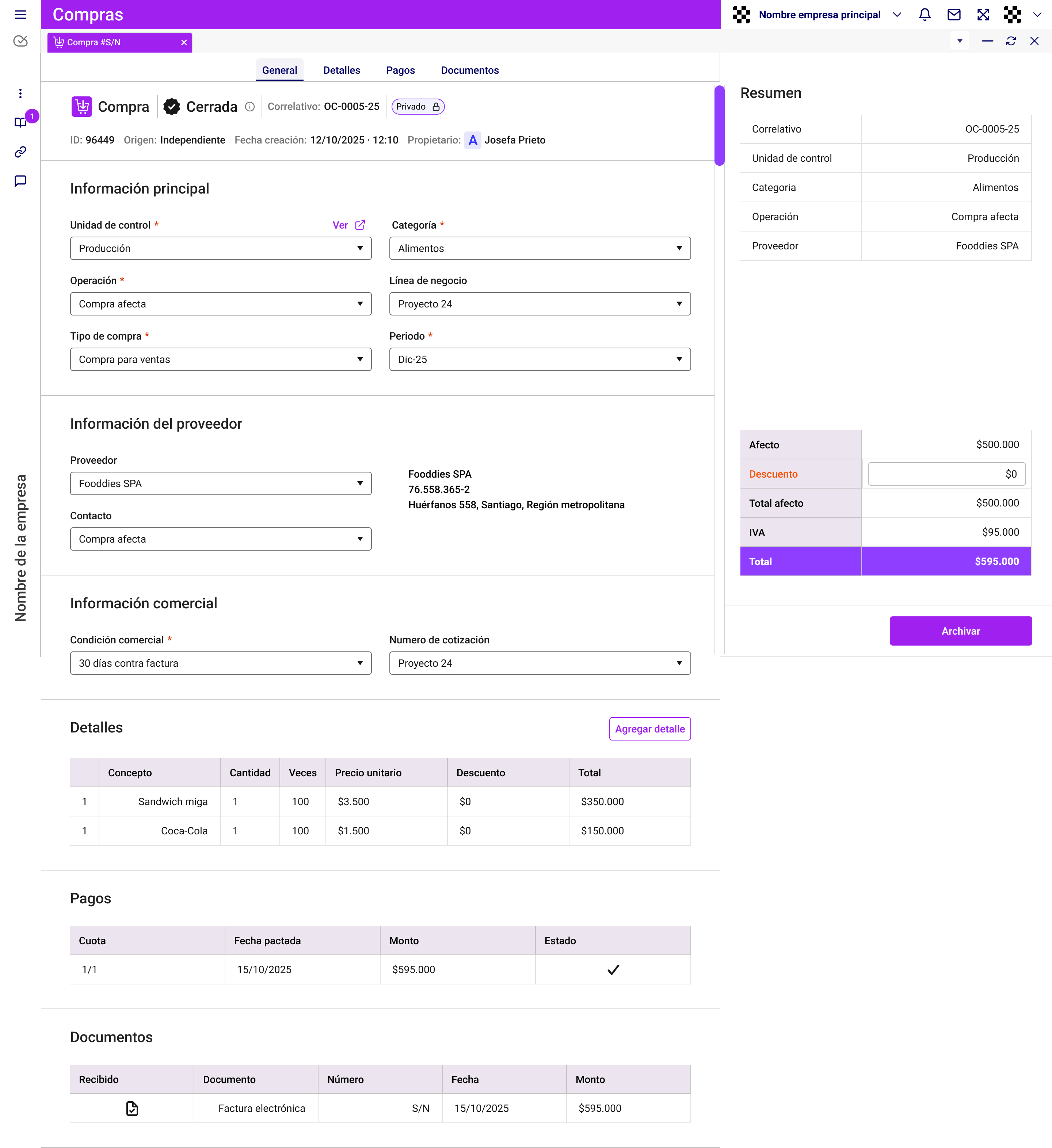The width and height of the screenshot is (1052, 1148).
Task: Open the comments chat icon
Action: pos(20,181)
